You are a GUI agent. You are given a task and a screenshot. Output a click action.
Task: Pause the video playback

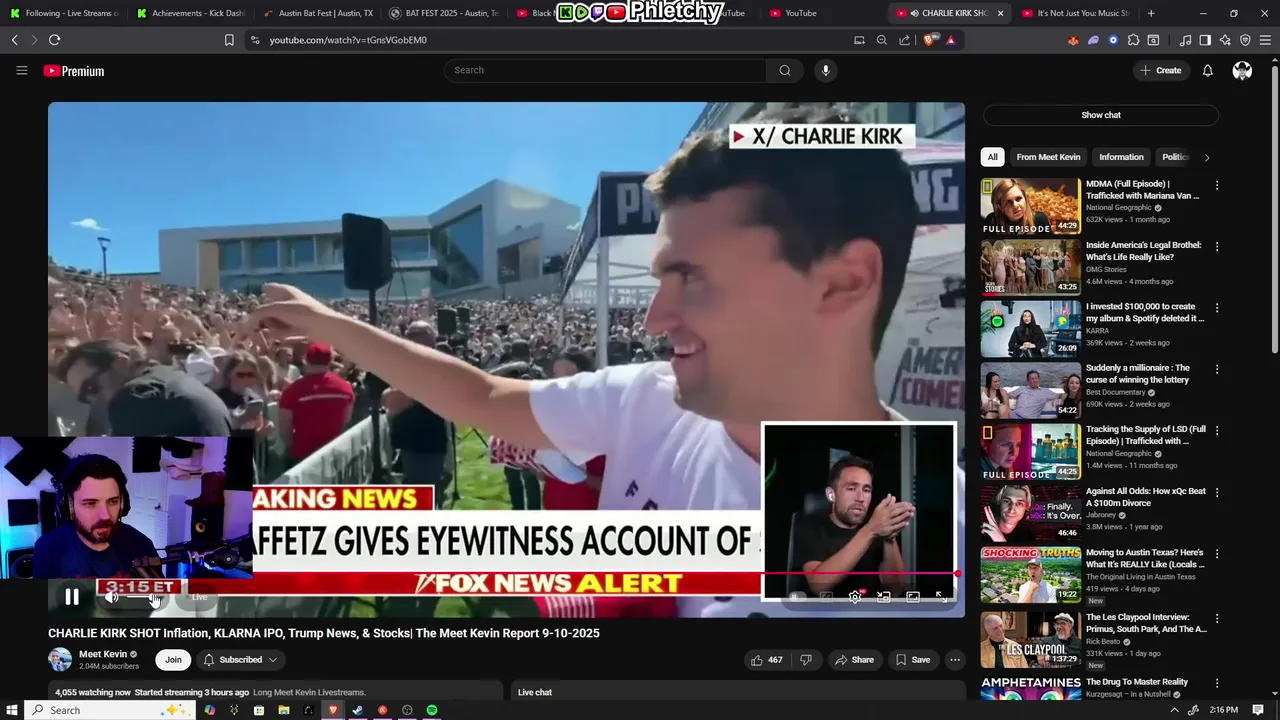pos(72,597)
